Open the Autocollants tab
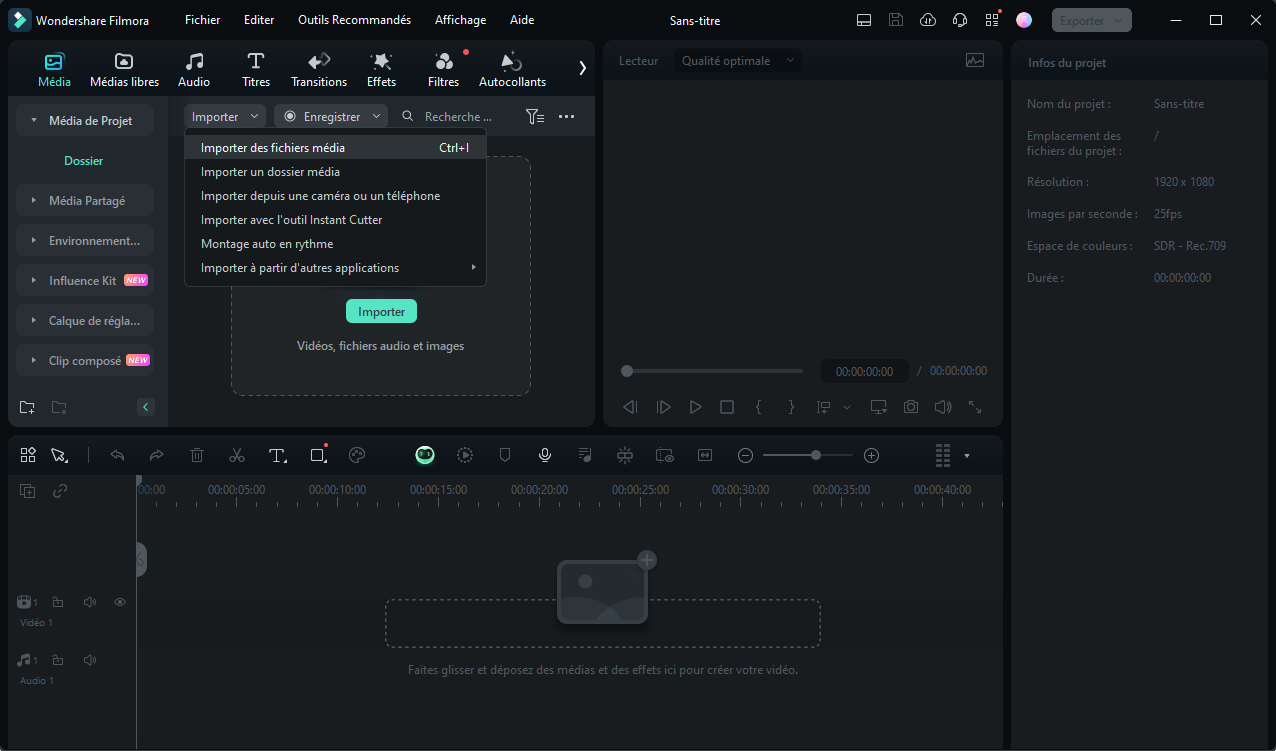This screenshot has width=1276, height=751. [512, 70]
